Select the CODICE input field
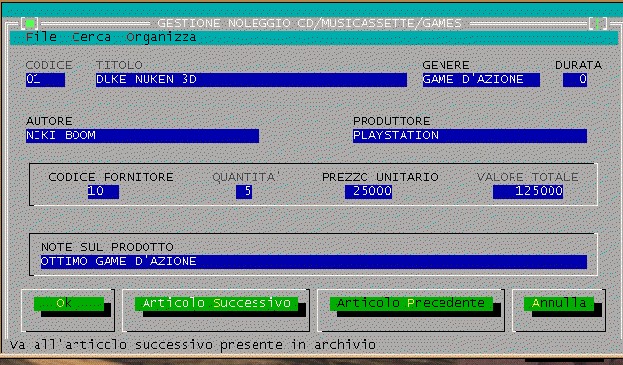 45,80
